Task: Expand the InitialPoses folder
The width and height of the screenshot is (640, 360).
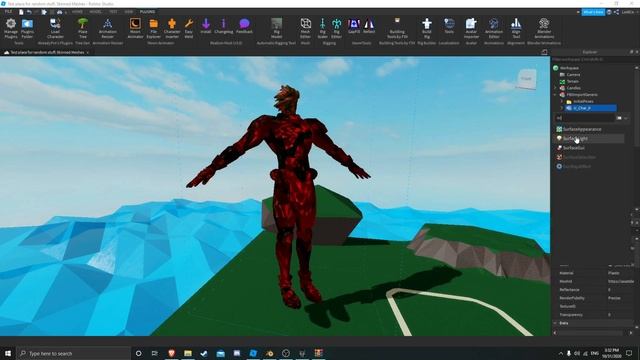Action: point(562,101)
